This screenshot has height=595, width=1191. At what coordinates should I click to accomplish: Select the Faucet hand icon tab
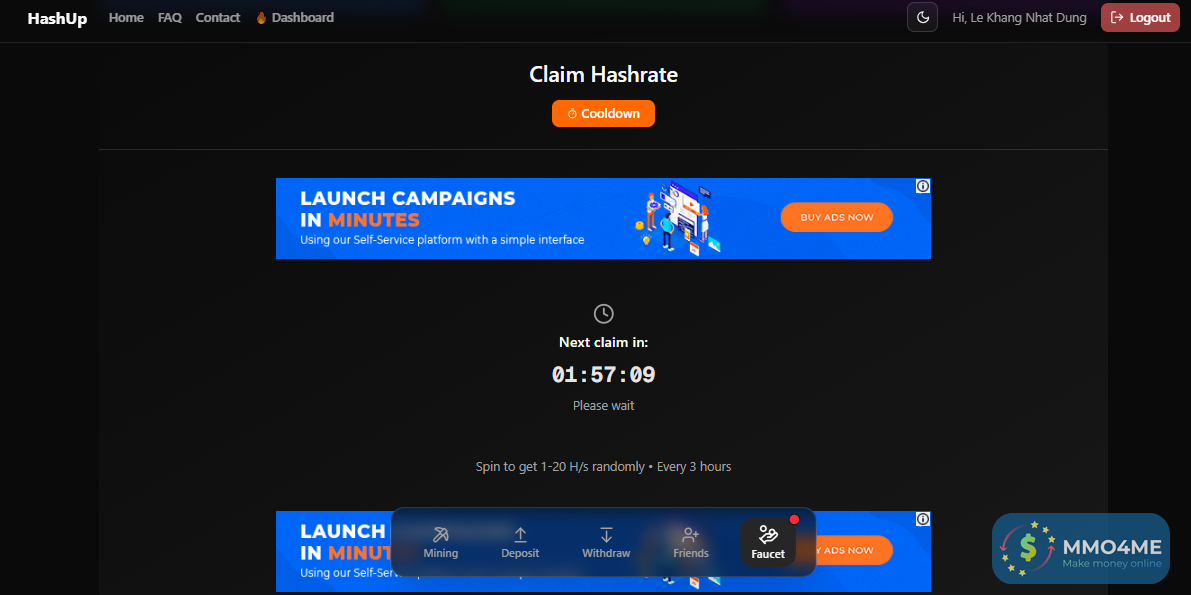pyautogui.click(x=768, y=543)
